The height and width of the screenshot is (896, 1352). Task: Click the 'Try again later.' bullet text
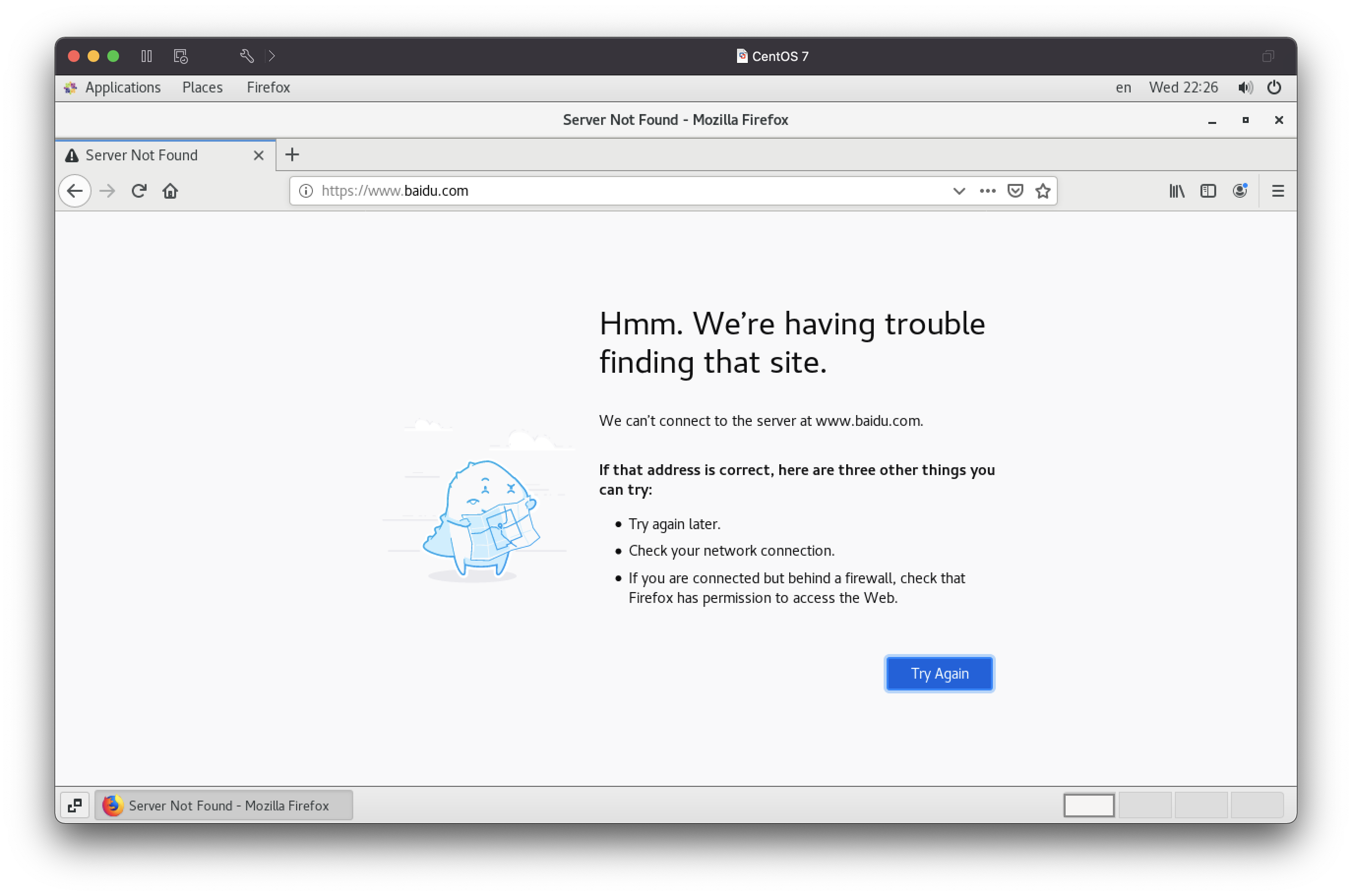click(675, 524)
